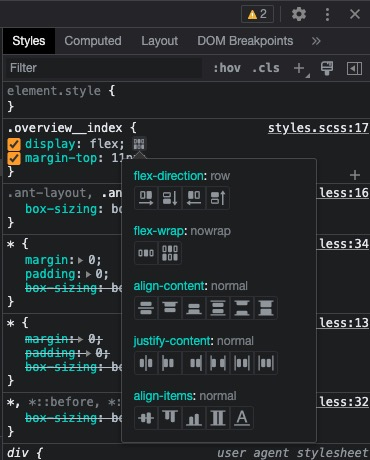
Task: Uncheck the margin-top property
Action: click(x=14, y=158)
